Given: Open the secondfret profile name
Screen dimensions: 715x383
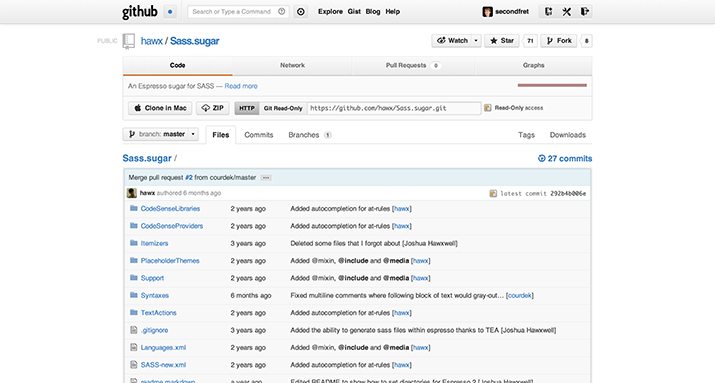Looking at the screenshot, I should [x=512, y=12].
